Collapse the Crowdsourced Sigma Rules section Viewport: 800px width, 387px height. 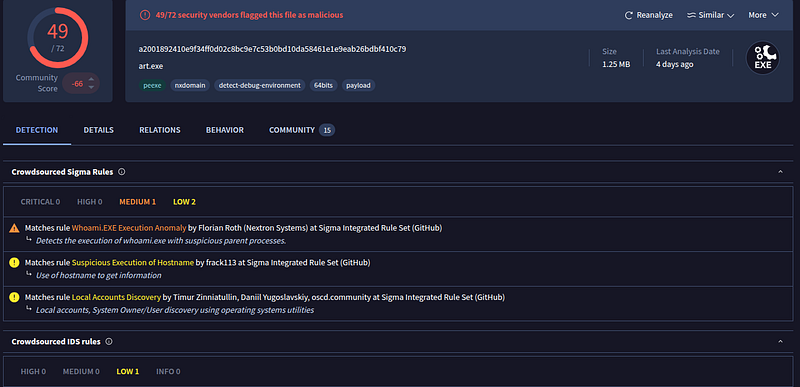(x=780, y=172)
